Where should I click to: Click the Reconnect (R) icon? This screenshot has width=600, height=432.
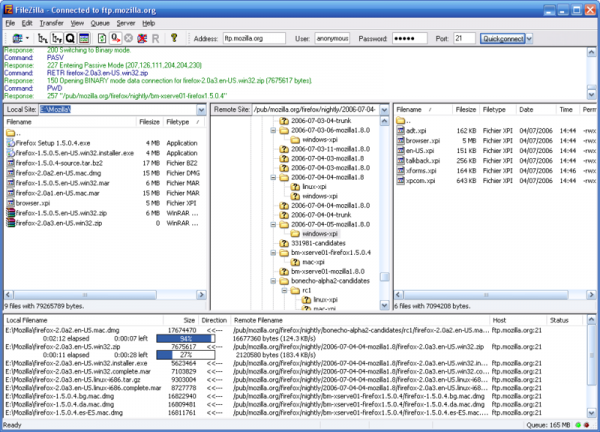point(155,38)
